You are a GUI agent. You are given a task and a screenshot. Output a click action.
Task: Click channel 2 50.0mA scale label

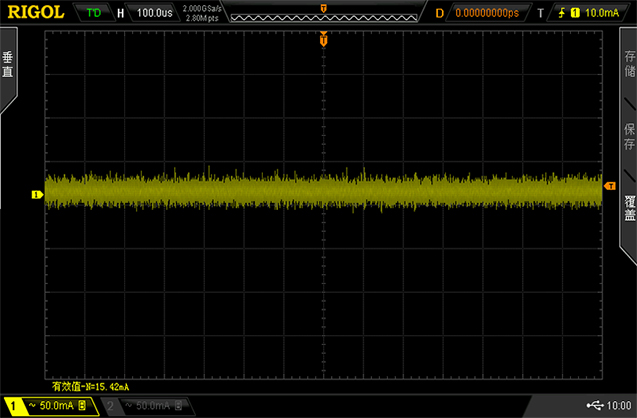(x=153, y=405)
